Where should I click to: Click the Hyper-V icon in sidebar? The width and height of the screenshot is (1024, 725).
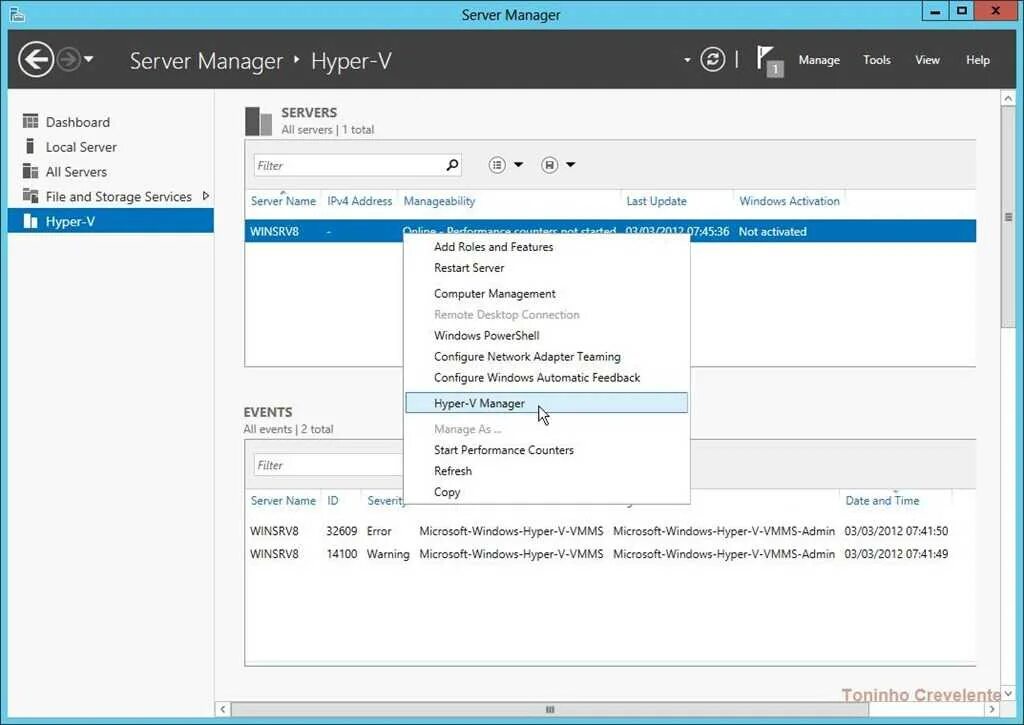pyautogui.click(x=30, y=221)
